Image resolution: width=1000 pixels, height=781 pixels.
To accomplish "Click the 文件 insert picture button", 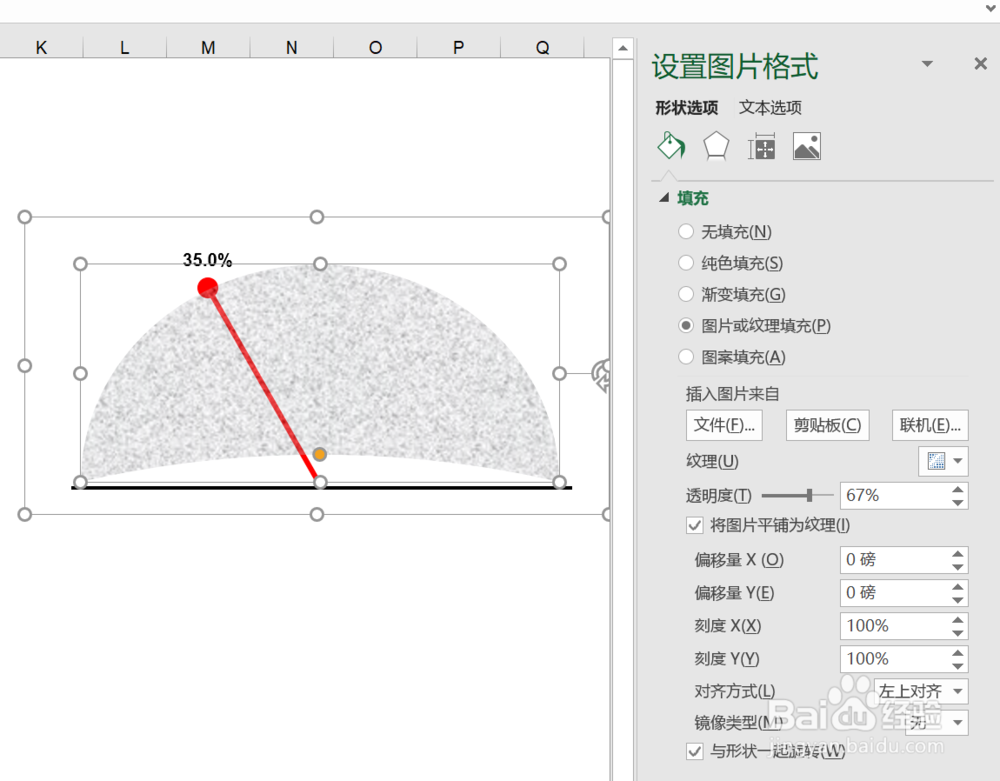I will coord(723,424).
